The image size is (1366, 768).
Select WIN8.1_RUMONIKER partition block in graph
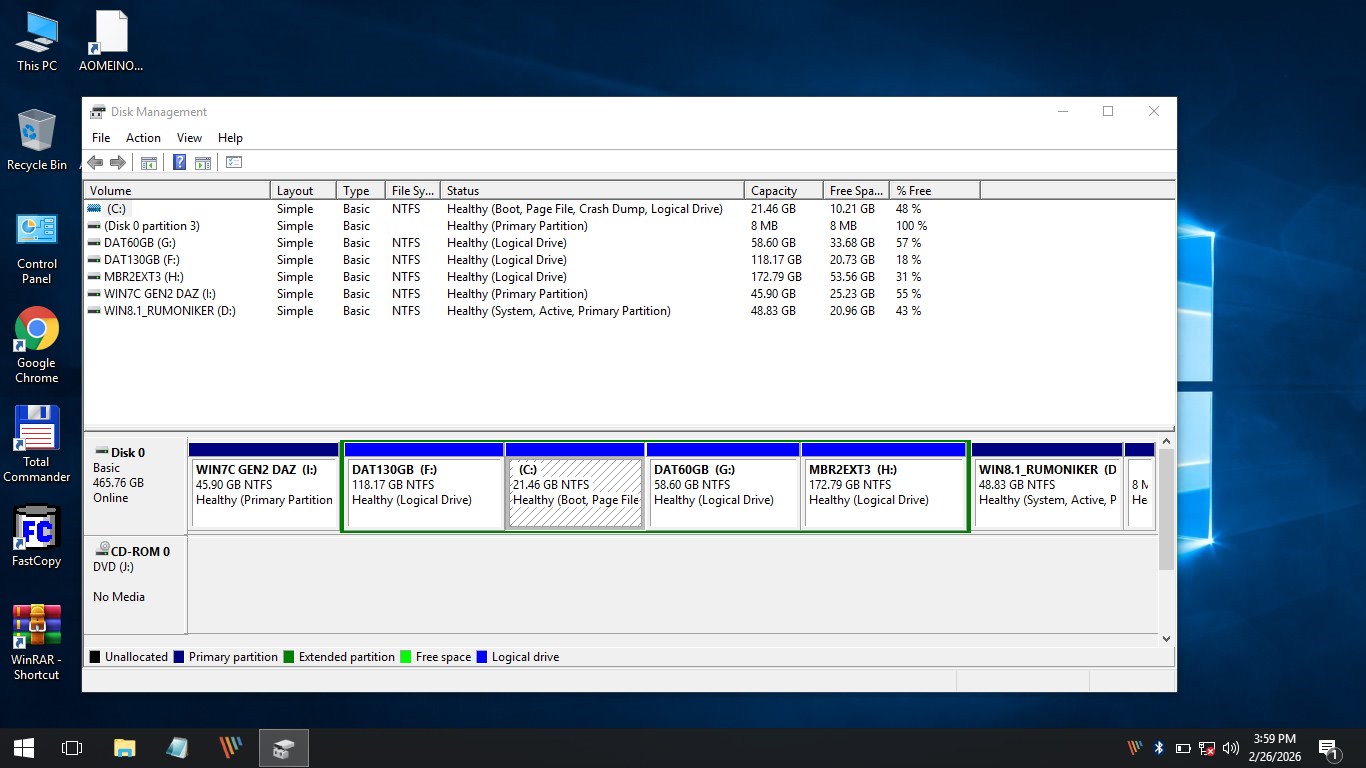point(1047,486)
